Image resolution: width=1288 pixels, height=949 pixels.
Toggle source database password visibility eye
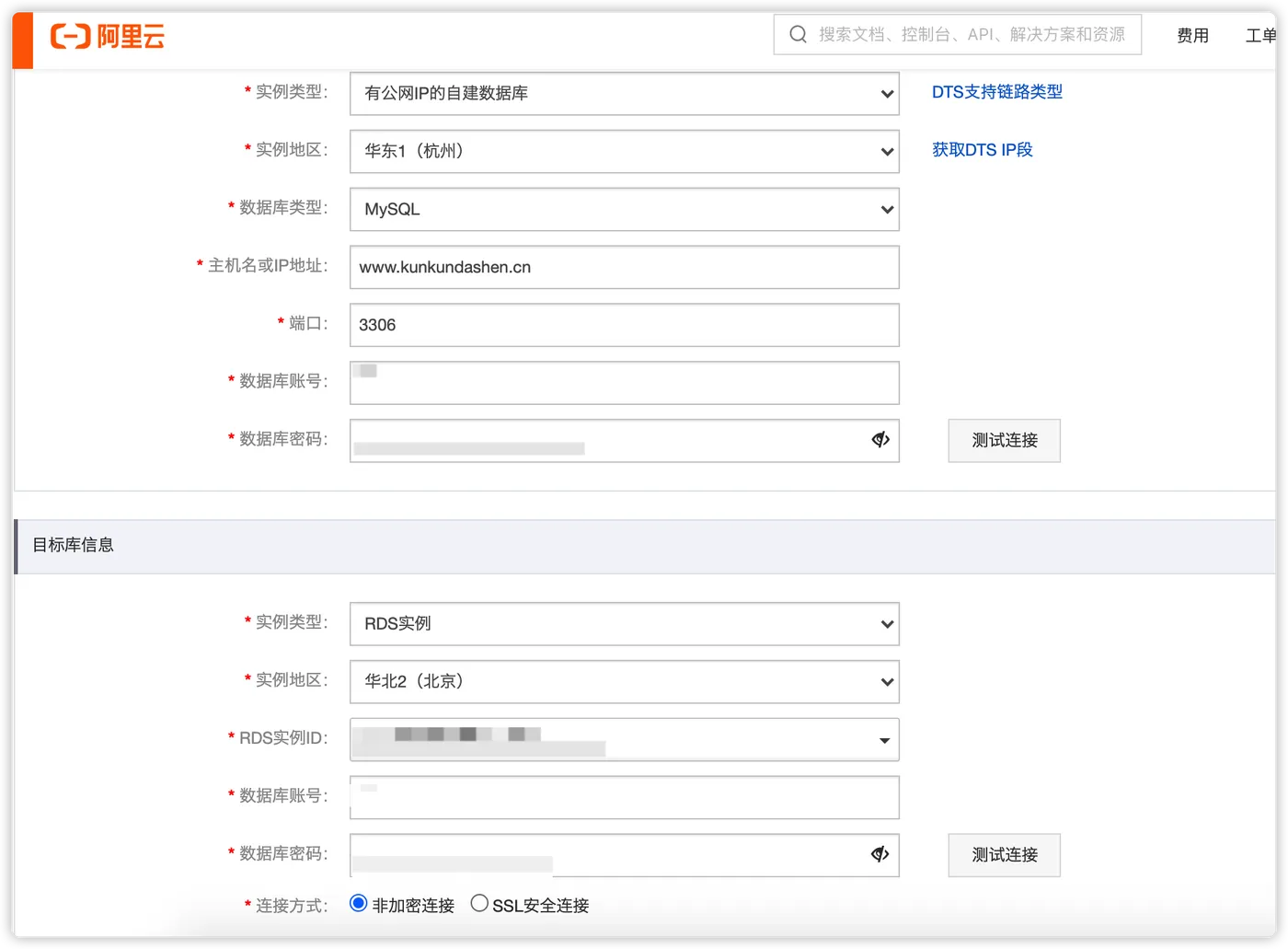pyautogui.click(x=880, y=440)
